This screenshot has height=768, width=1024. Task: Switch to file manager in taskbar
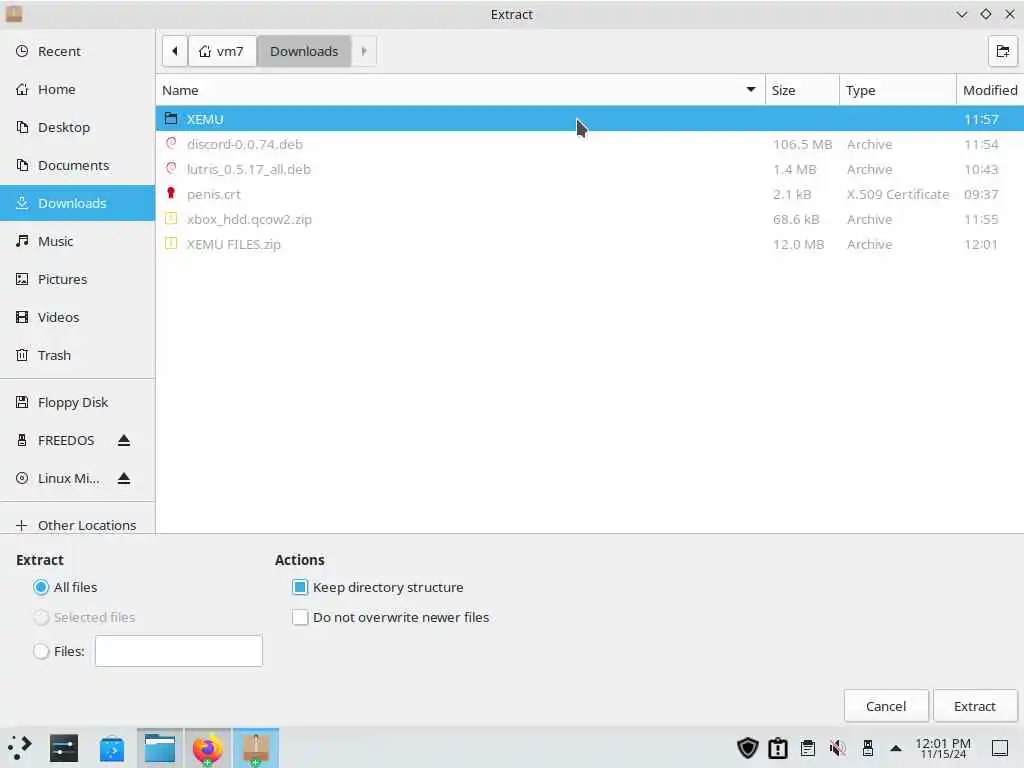pyautogui.click(x=160, y=748)
